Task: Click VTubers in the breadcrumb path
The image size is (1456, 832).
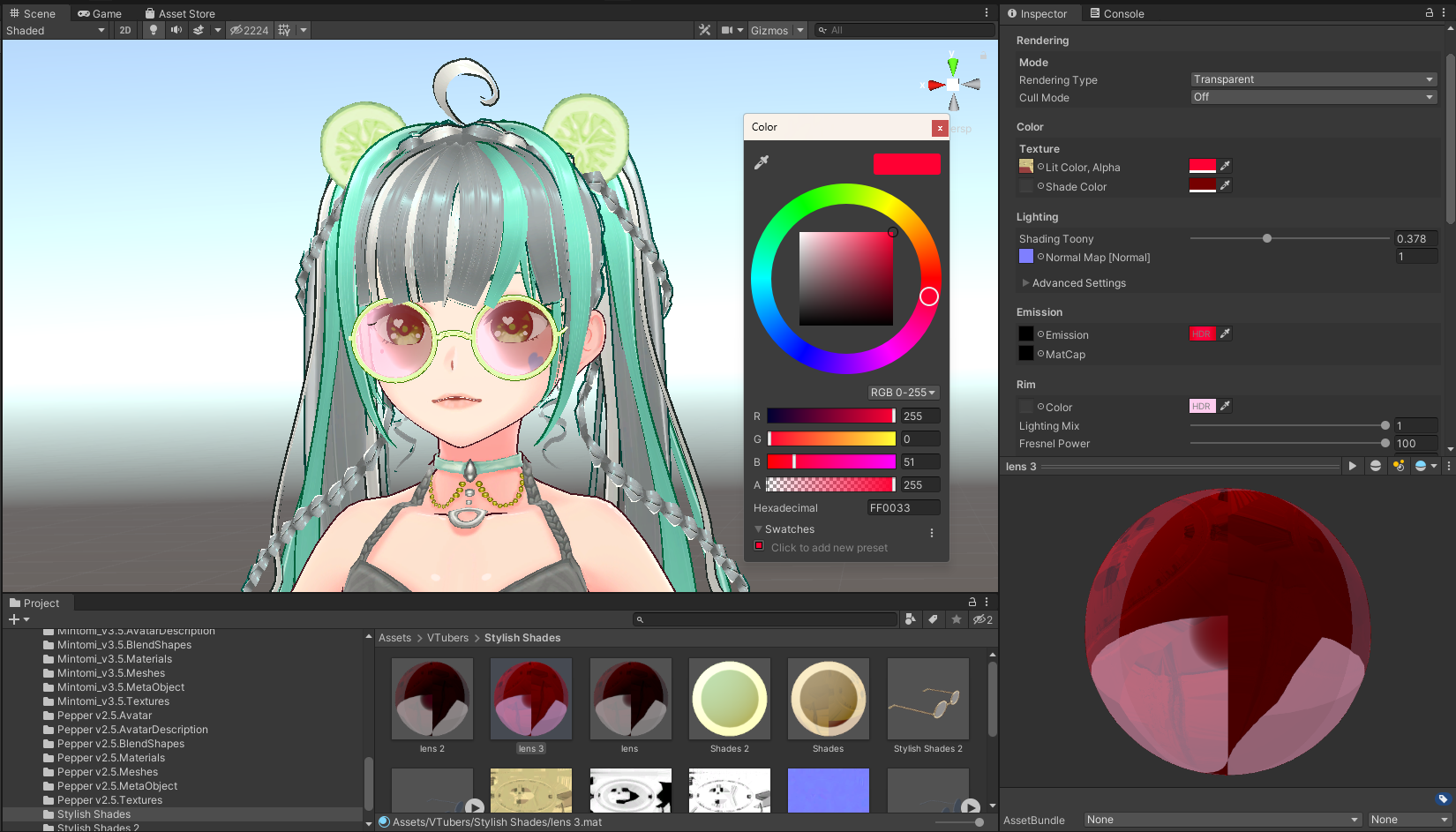Action: point(447,637)
